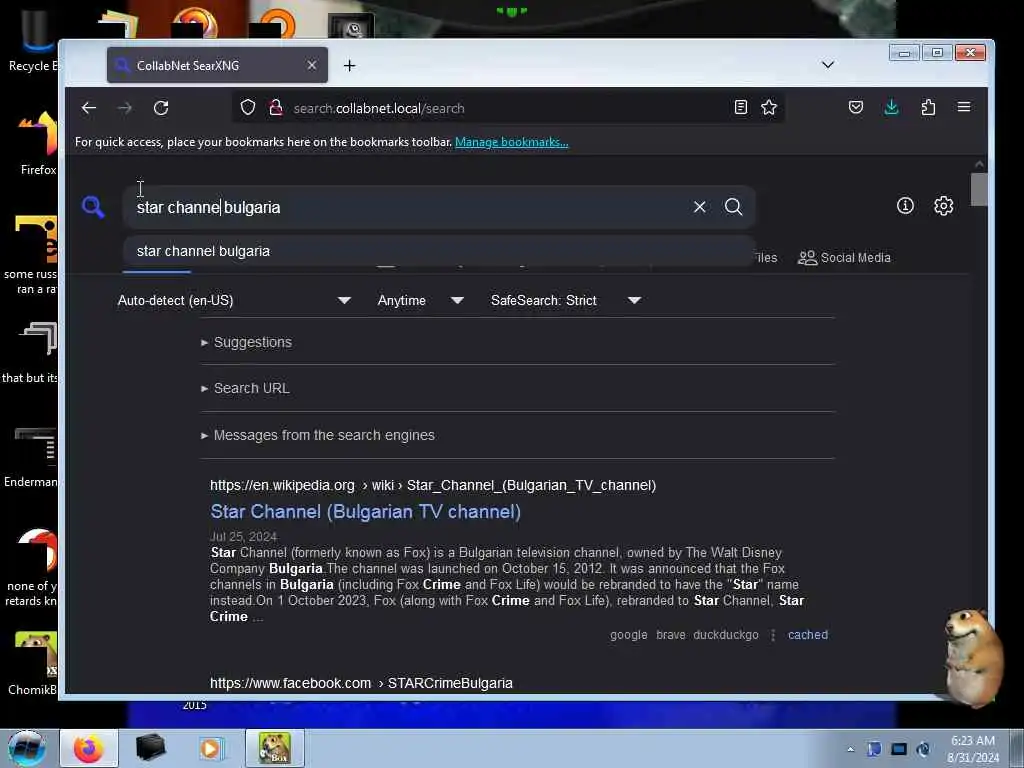This screenshot has height=768, width=1024.
Task: Open media player taskbar icon
Action: pyautogui.click(x=212, y=748)
